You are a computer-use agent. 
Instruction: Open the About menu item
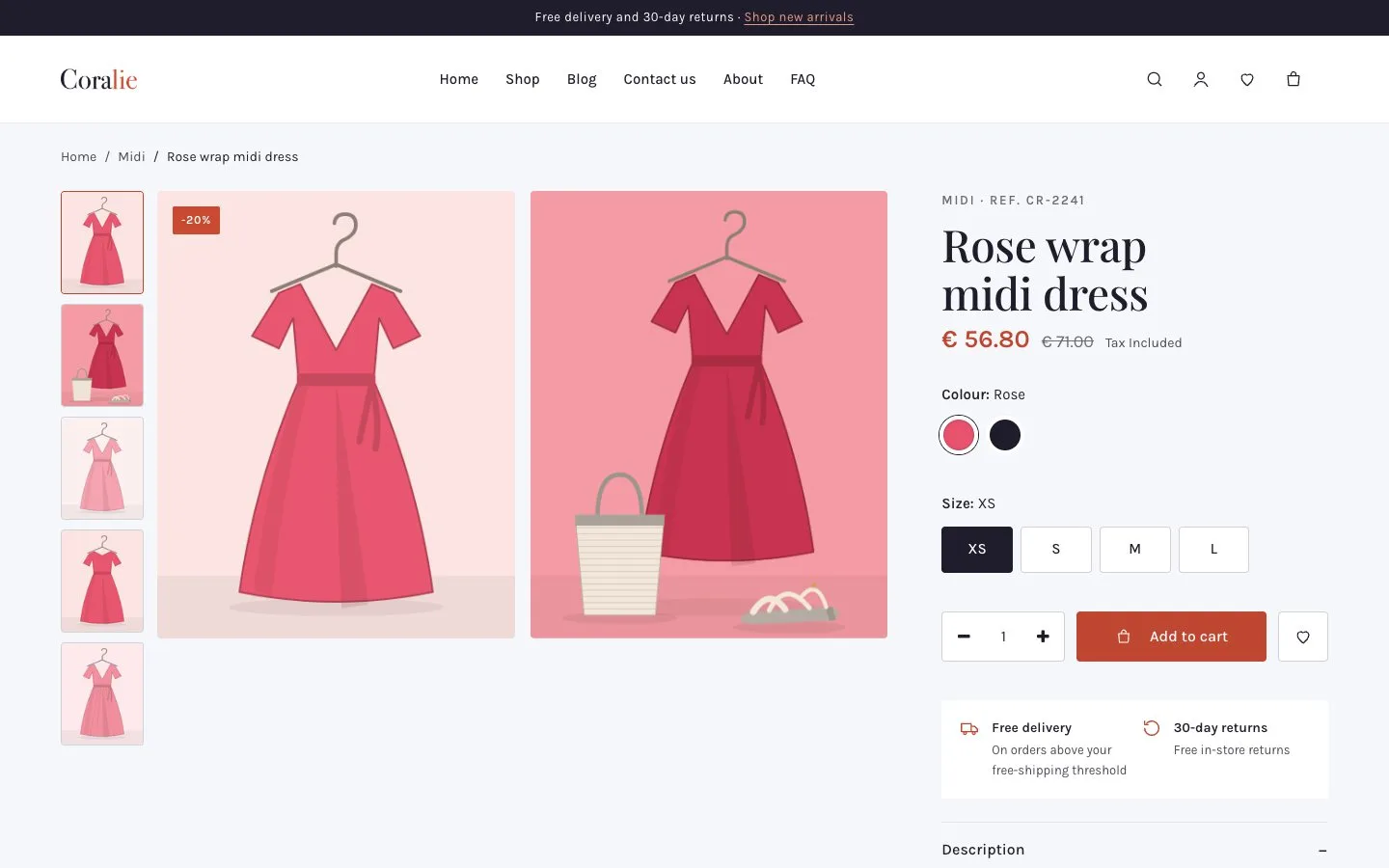tap(743, 79)
